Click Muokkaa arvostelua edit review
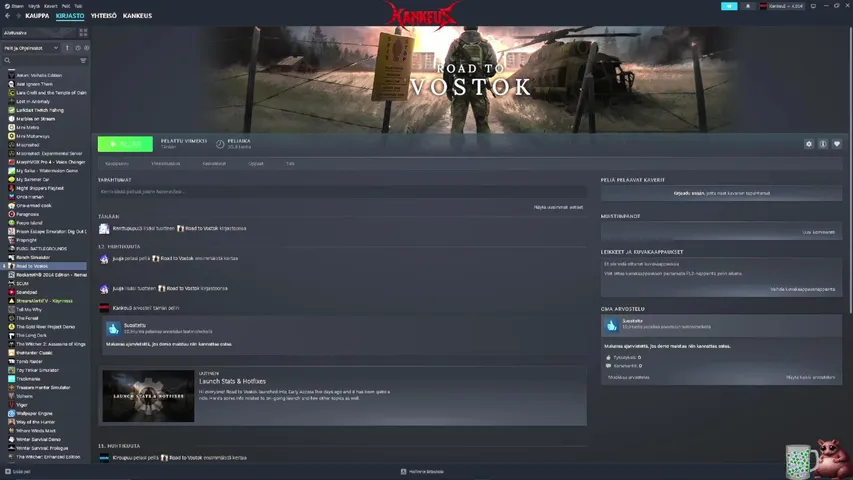This screenshot has width=853, height=480. 628,377
